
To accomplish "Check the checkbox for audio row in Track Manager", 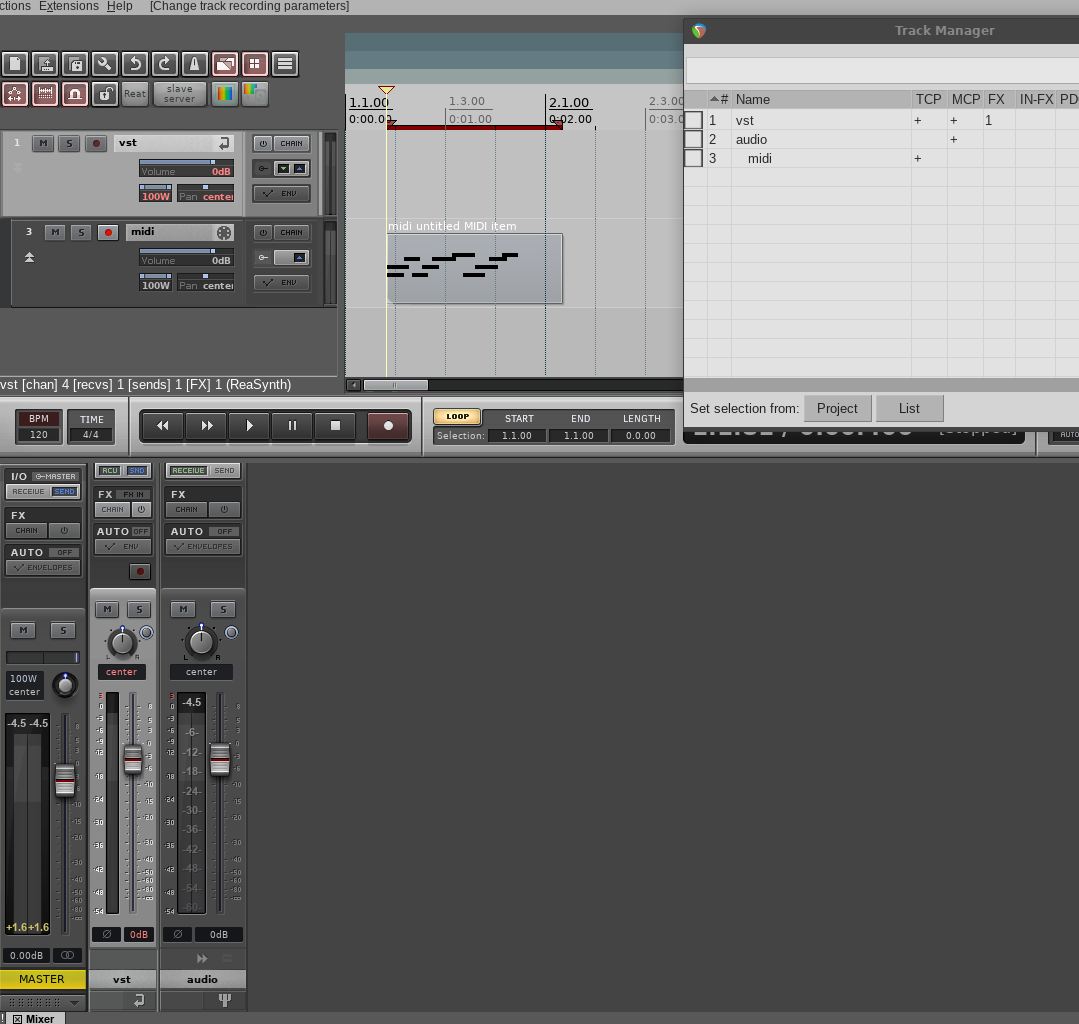I will [694, 139].
